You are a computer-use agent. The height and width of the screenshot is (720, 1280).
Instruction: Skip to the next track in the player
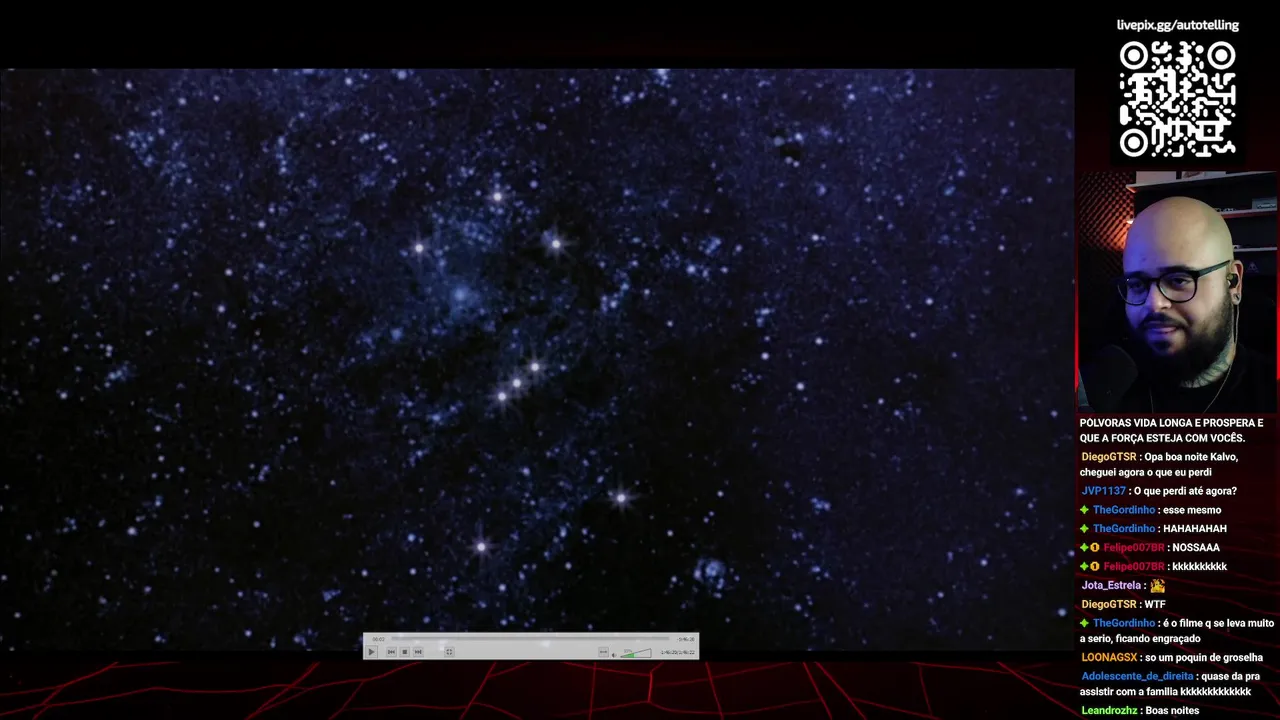click(418, 652)
